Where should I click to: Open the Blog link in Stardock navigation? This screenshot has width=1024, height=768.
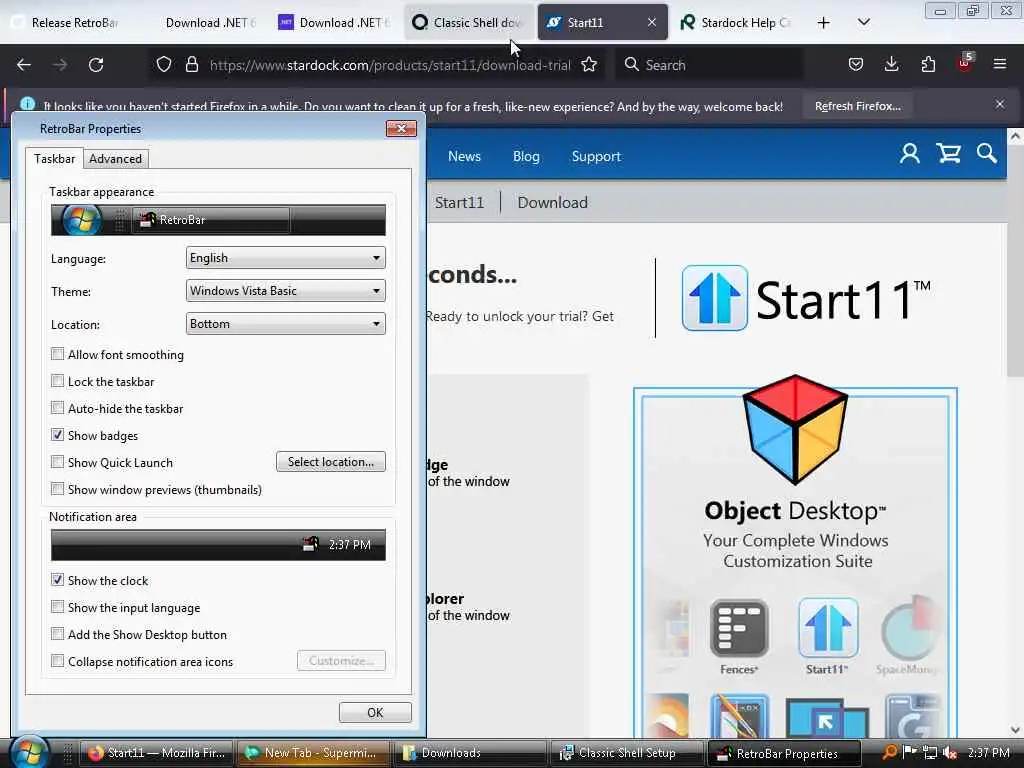coord(526,156)
